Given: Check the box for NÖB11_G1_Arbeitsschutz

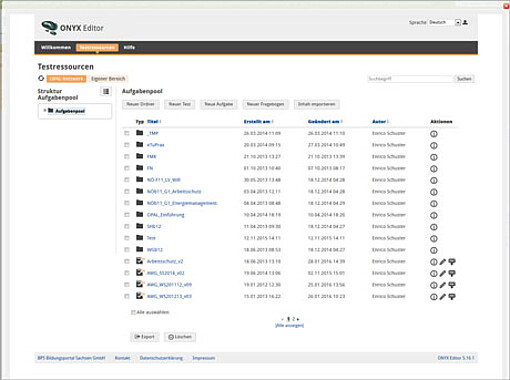Looking at the screenshot, I should (127, 192).
